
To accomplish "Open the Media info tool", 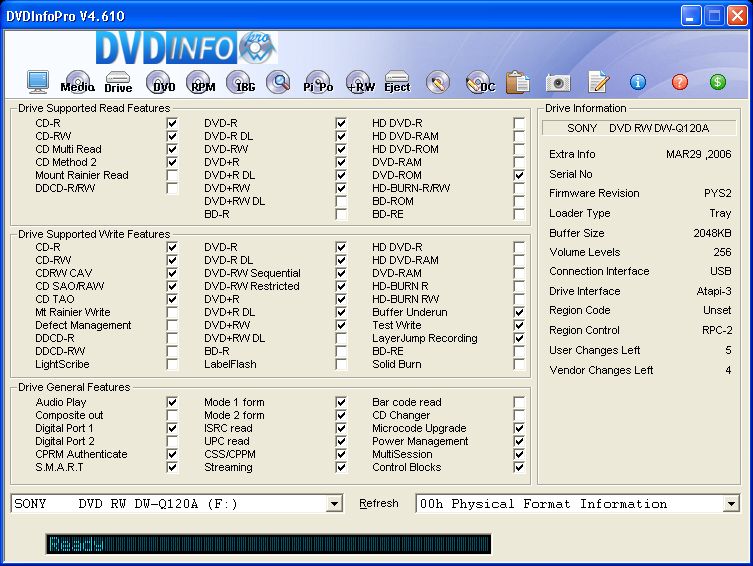I will coord(77,82).
